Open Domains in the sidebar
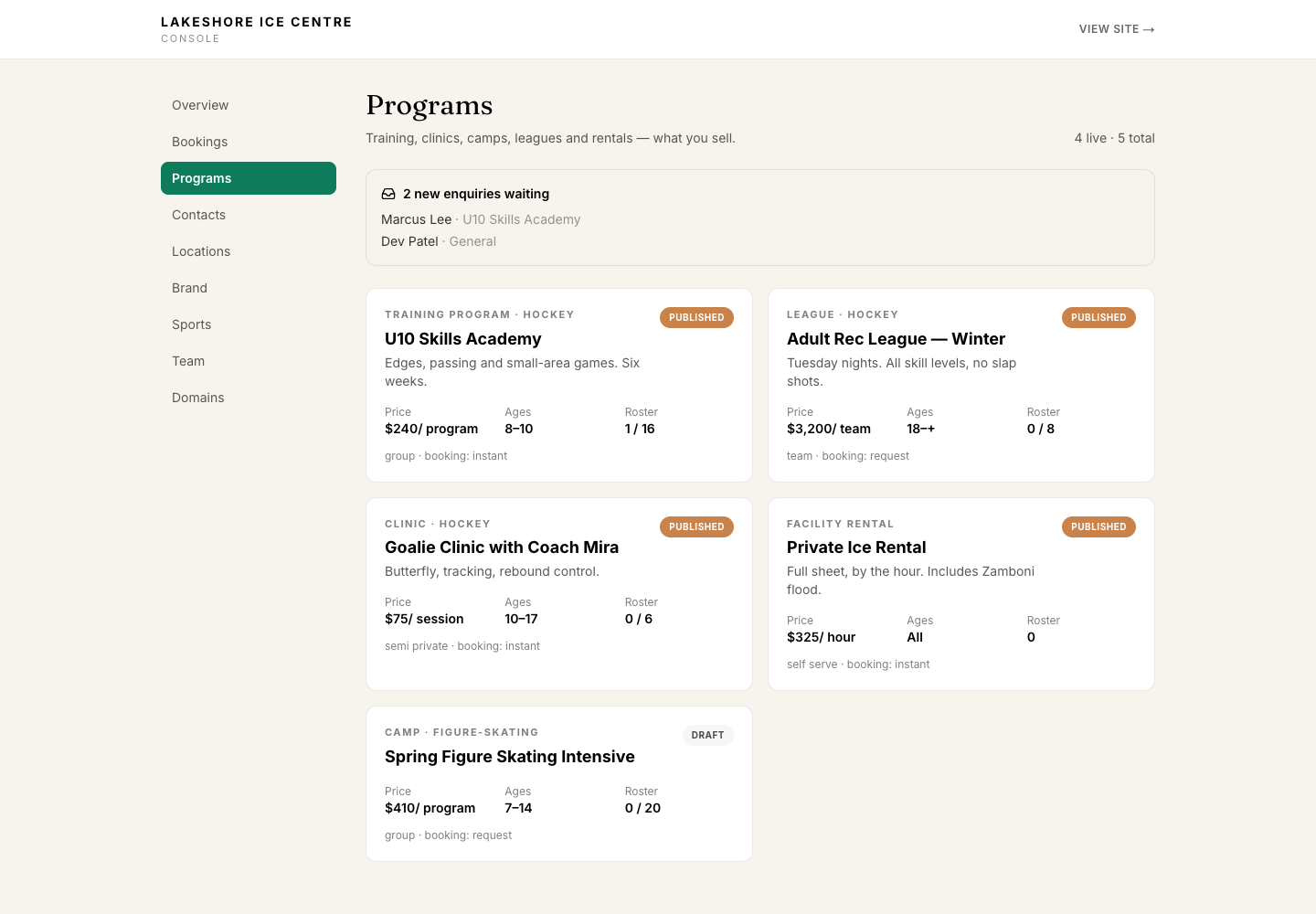Image resolution: width=1316 pixels, height=914 pixels. [x=249, y=398]
